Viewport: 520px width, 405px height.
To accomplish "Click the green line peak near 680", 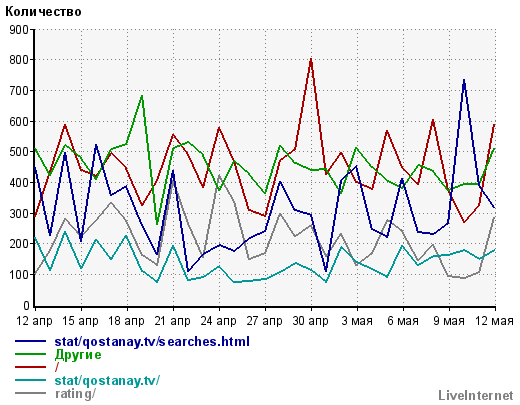I will point(142,96).
